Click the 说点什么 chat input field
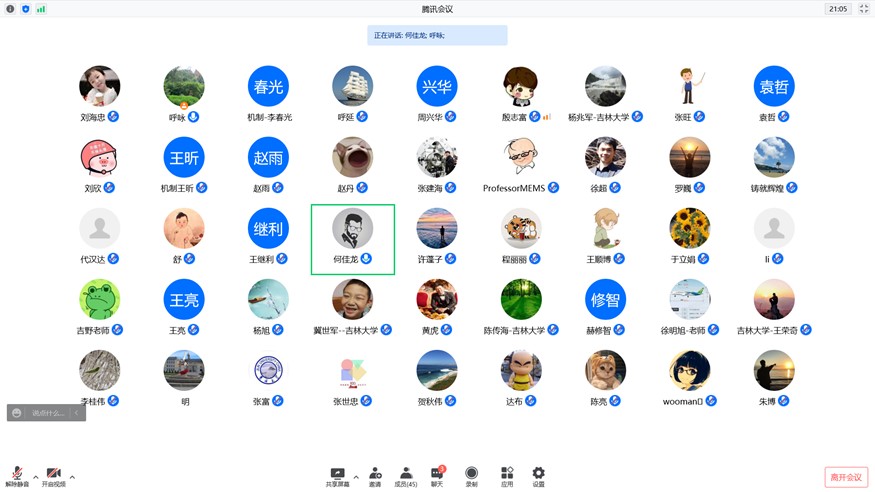The image size is (875, 492). click(x=48, y=413)
